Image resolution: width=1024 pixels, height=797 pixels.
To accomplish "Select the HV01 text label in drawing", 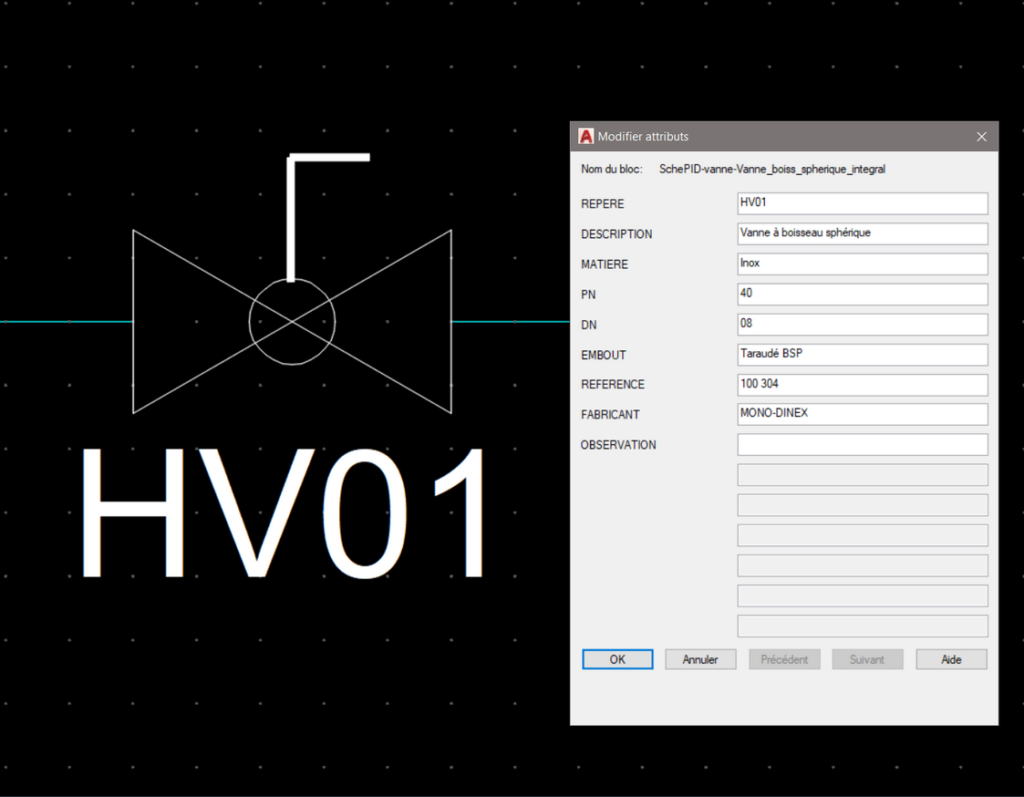I will click(283, 513).
